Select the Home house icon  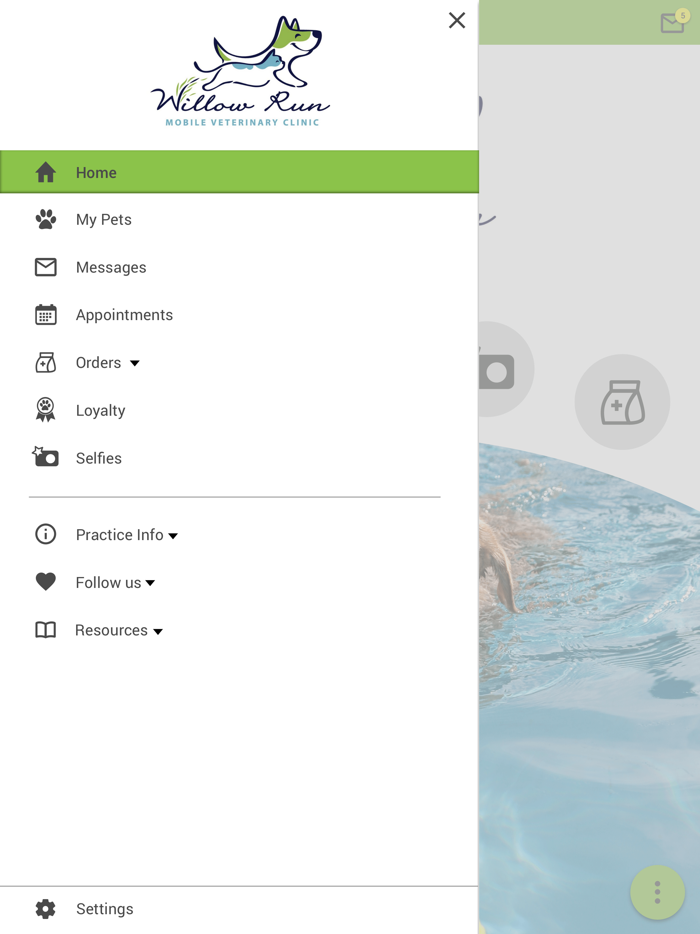pos(46,172)
